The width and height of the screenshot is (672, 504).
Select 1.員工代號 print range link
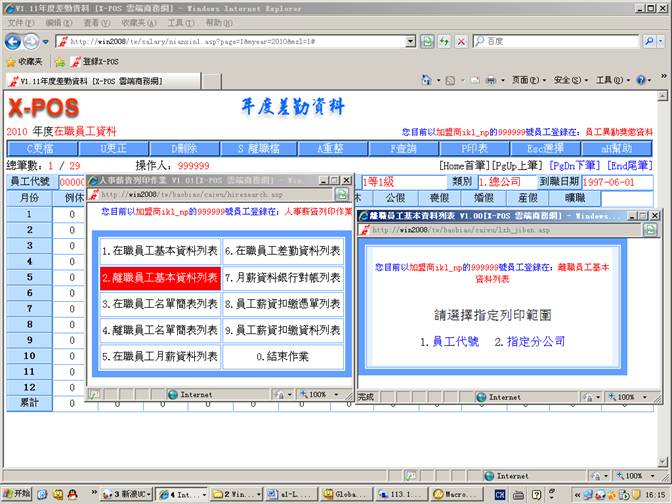pyautogui.click(x=449, y=341)
